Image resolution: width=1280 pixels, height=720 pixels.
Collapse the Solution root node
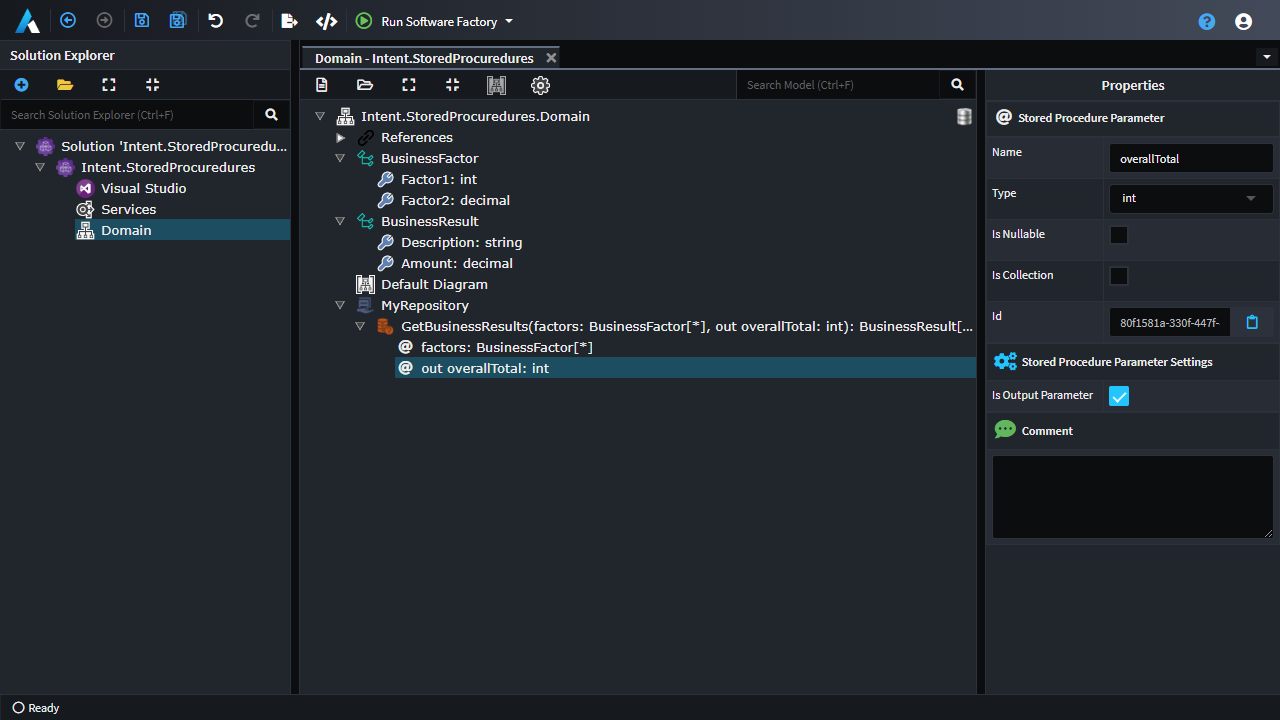tap(20, 146)
